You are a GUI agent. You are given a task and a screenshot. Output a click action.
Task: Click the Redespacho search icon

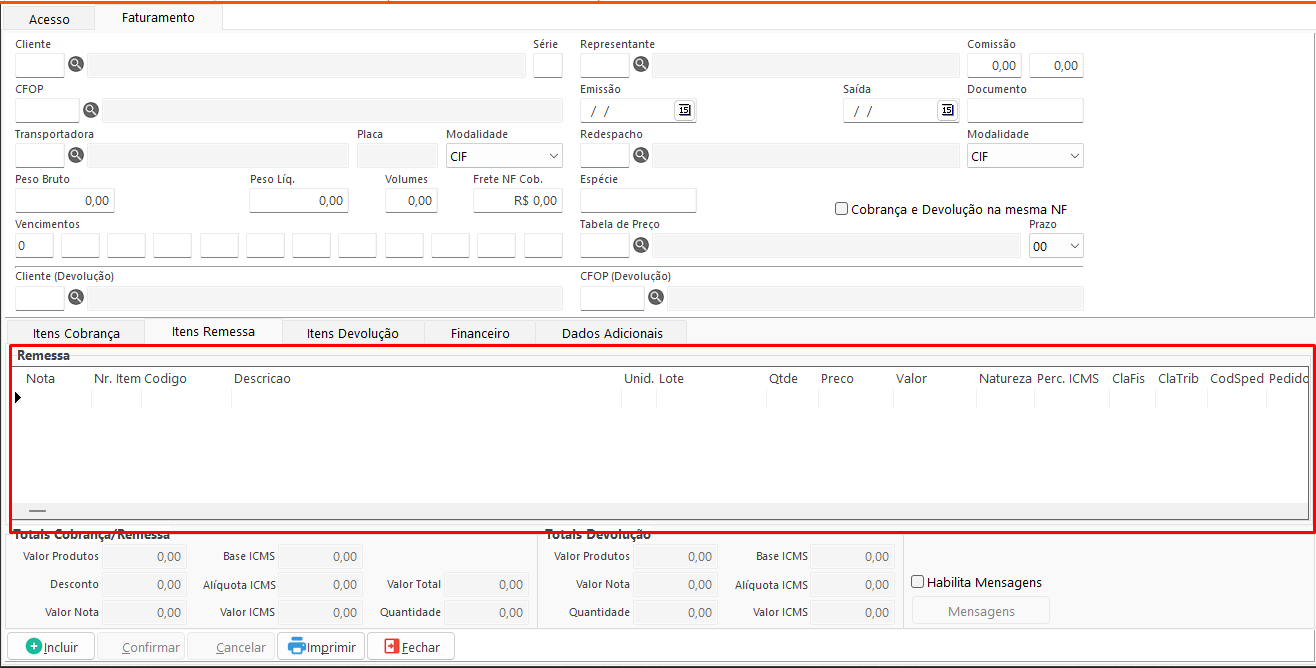pyautogui.click(x=641, y=156)
